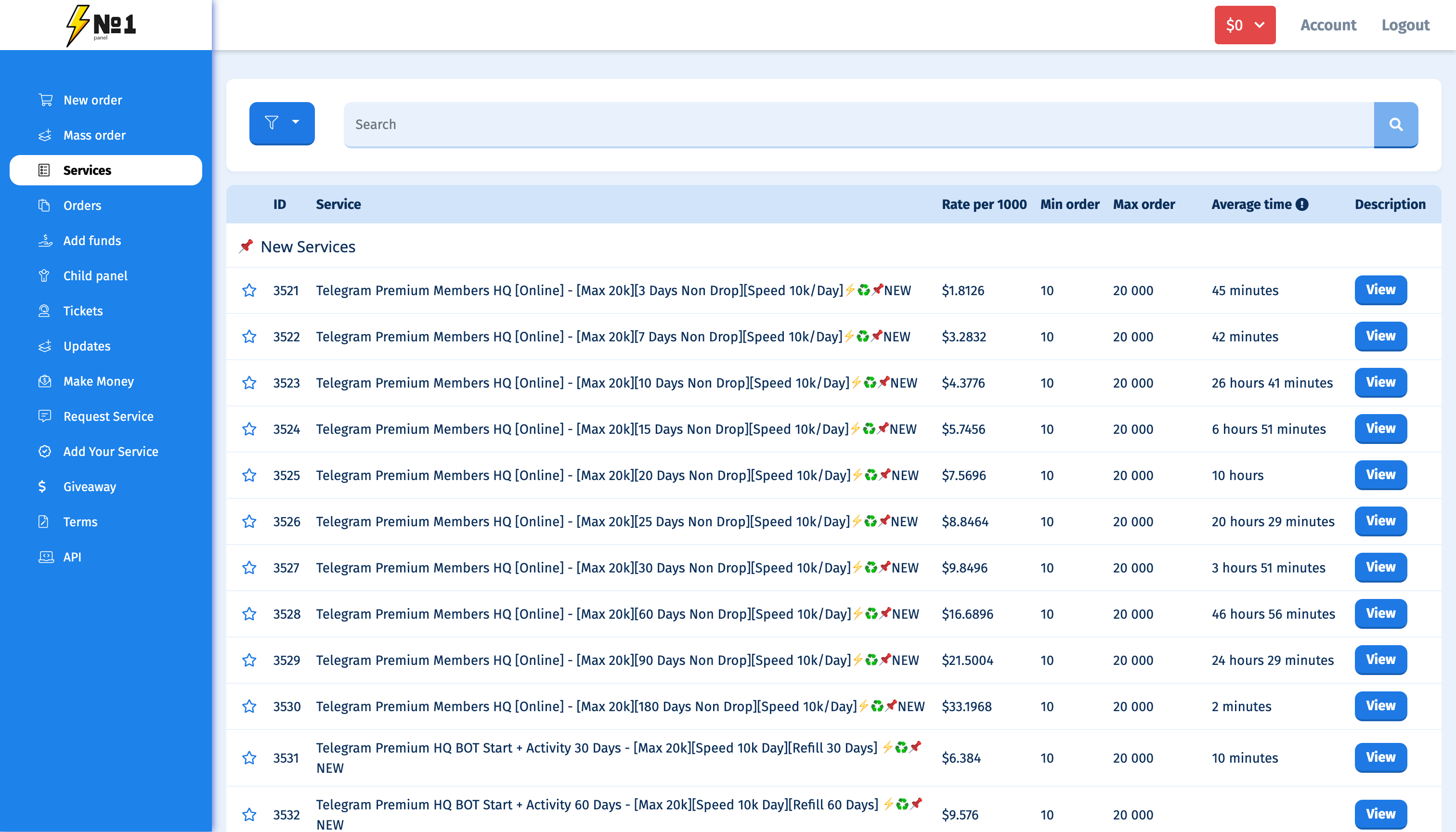1456x832 pixels.
Task: Click the magnifier search button
Action: coord(1395,125)
